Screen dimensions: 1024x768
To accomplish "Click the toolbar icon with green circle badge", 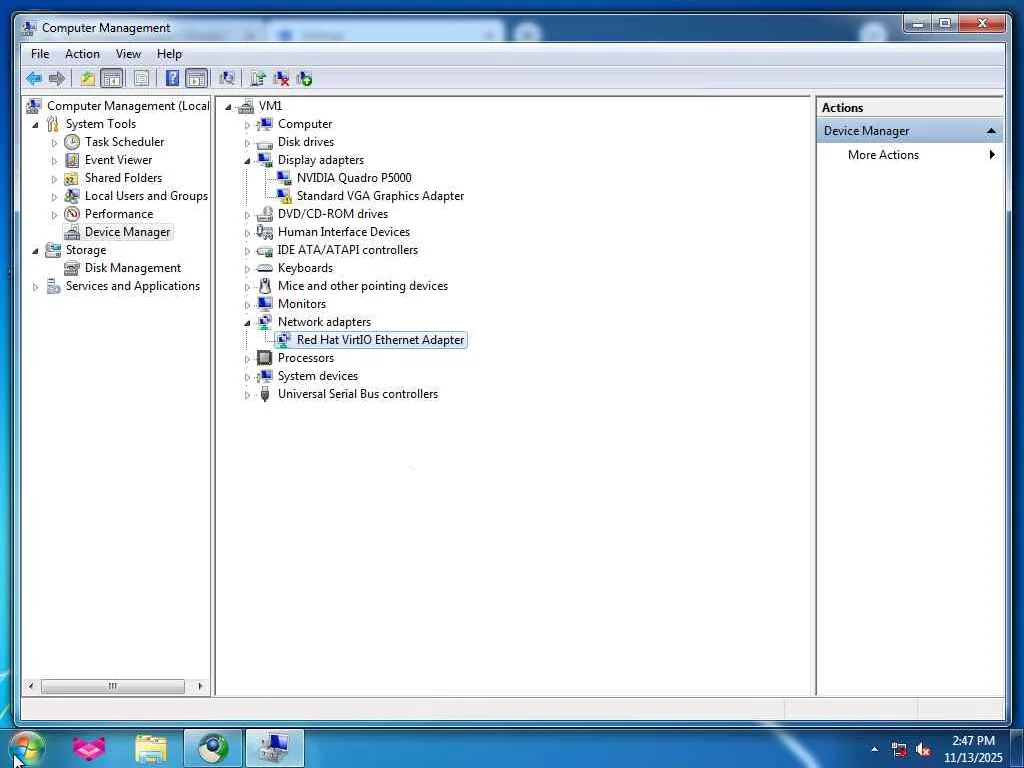I will (x=304, y=79).
